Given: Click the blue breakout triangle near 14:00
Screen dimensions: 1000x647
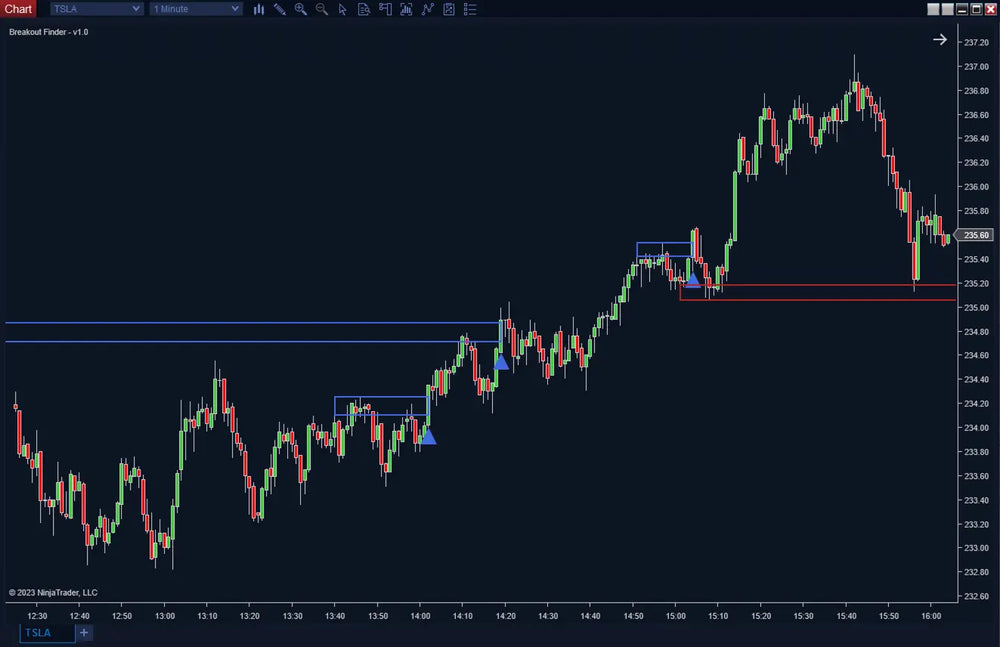Looking at the screenshot, I should [428, 437].
